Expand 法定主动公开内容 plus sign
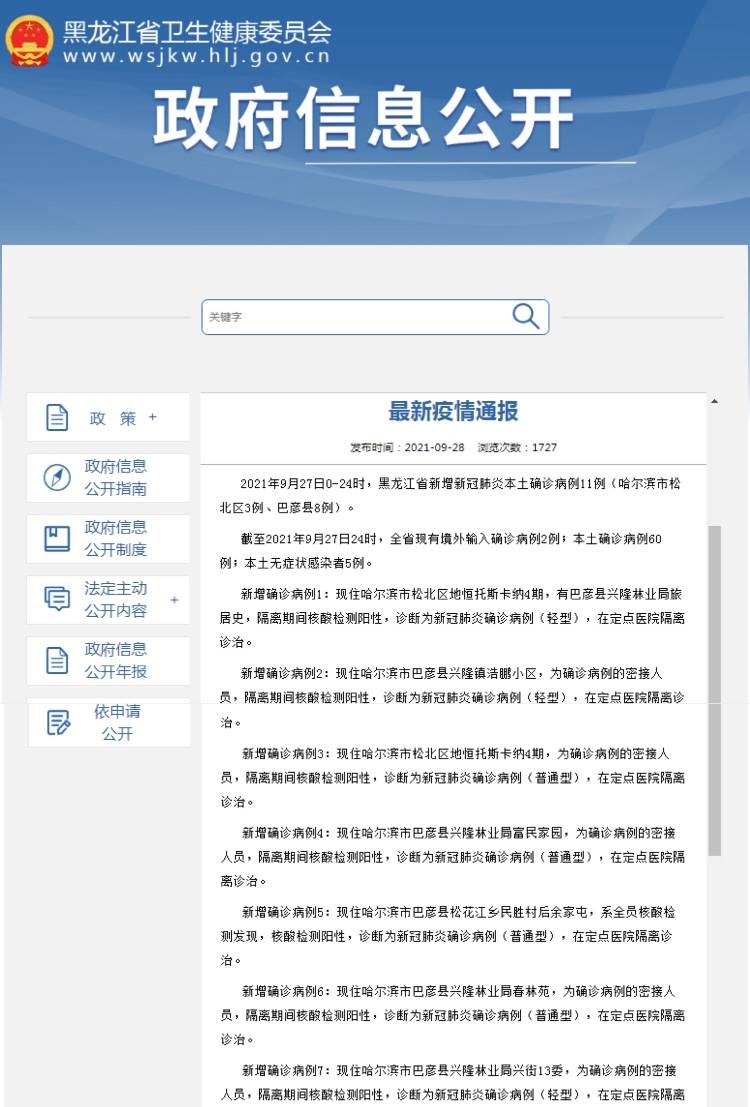Screen dimensions: 750x1107 [x=174, y=600]
